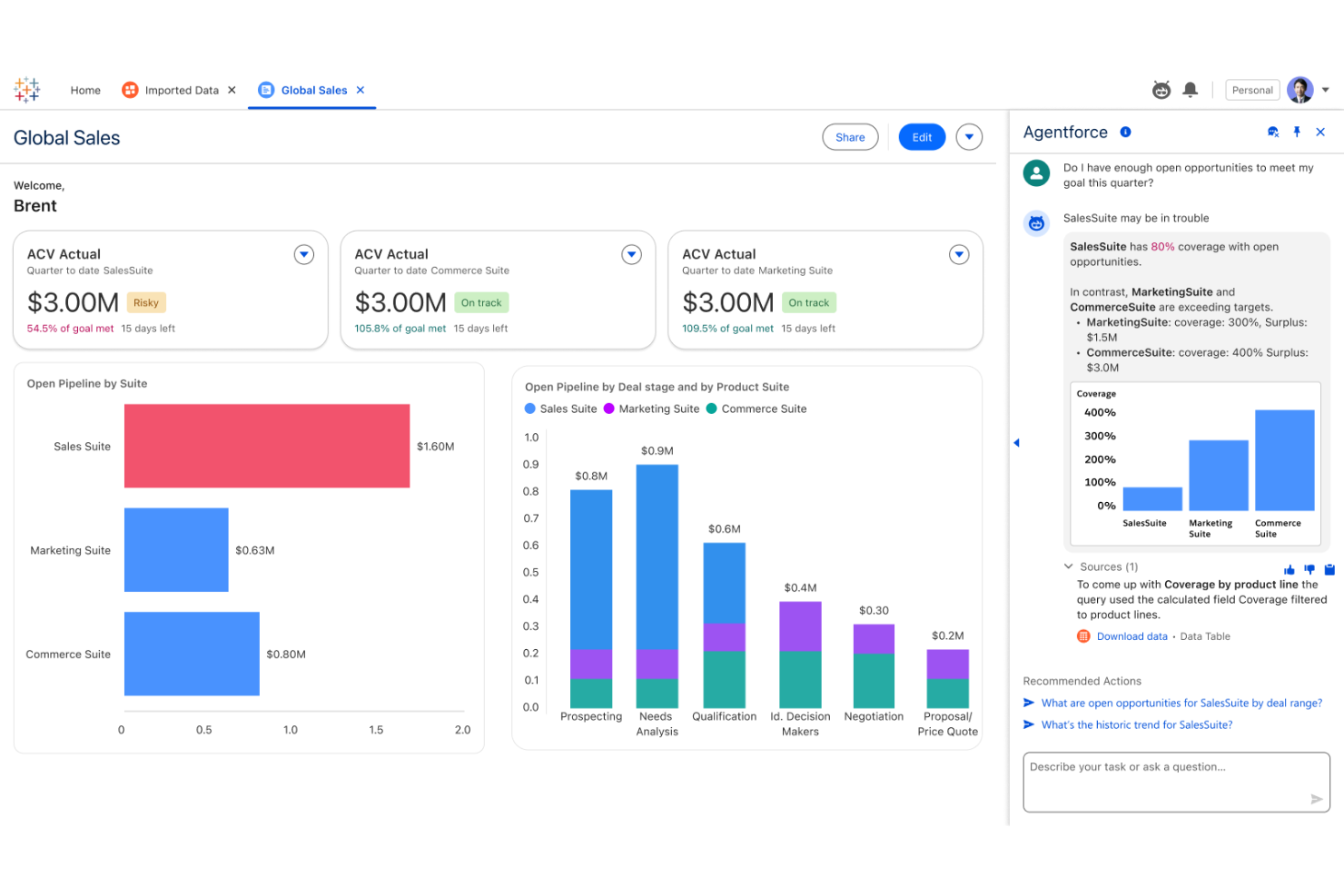
Task: Open the SalesSuite ACV Actual card menu
Action: point(304,254)
